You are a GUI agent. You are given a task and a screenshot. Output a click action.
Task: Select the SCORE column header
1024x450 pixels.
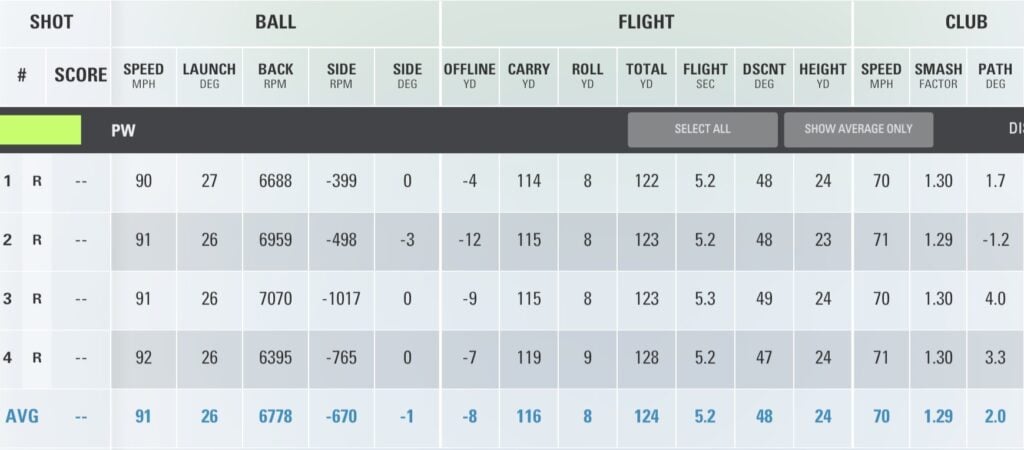81,76
